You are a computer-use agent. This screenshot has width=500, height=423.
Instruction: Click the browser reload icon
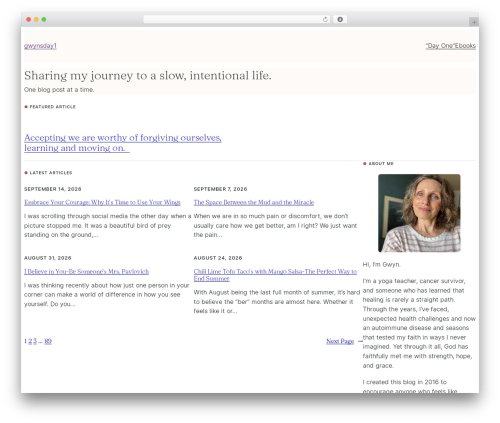tap(325, 20)
